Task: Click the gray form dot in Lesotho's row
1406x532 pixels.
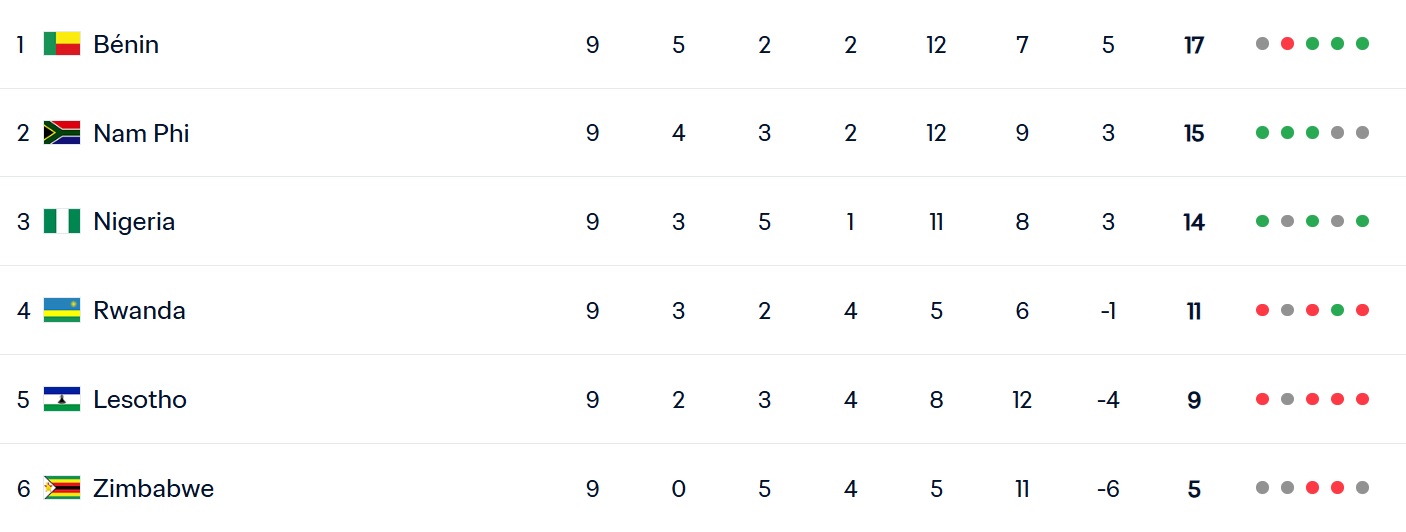Action: (x=1287, y=399)
